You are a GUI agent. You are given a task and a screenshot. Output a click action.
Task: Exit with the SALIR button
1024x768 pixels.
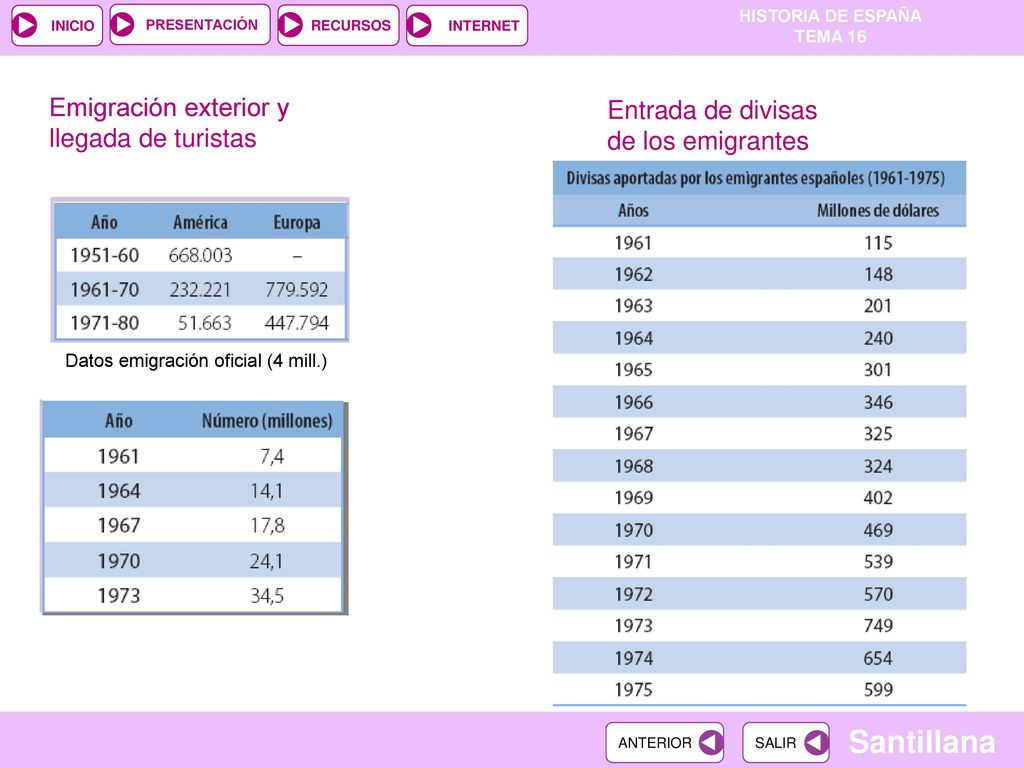(x=786, y=743)
